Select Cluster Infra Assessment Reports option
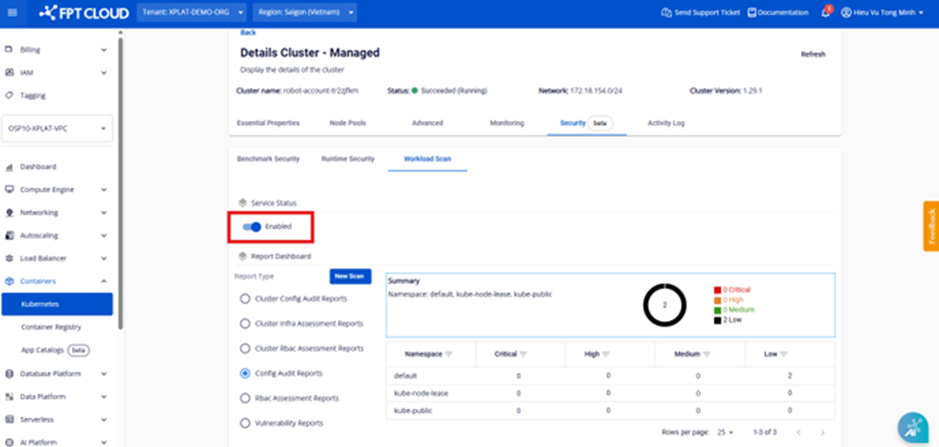939x447 pixels. [x=245, y=324]
